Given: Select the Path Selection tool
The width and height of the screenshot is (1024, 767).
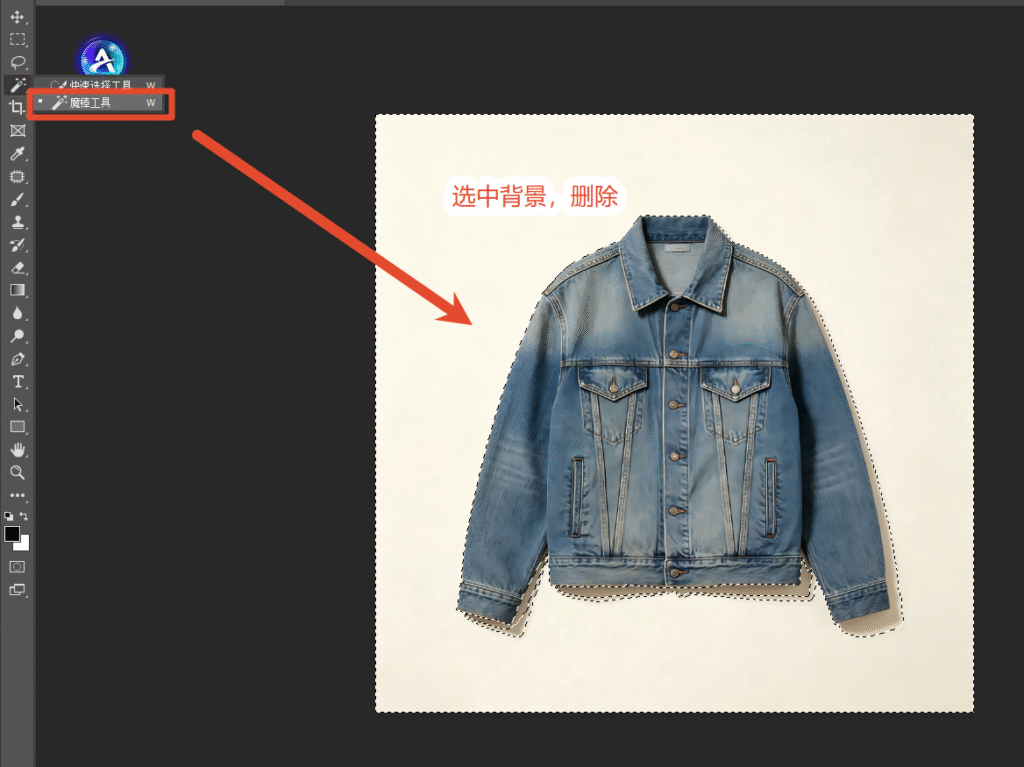Looking at the screenshot, I should pos(18,404).
